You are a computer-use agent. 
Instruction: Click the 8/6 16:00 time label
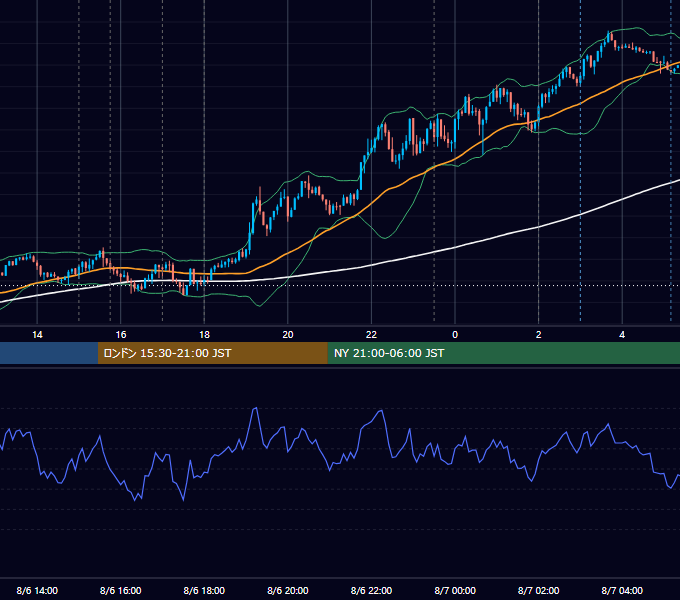tap(121, 590)
